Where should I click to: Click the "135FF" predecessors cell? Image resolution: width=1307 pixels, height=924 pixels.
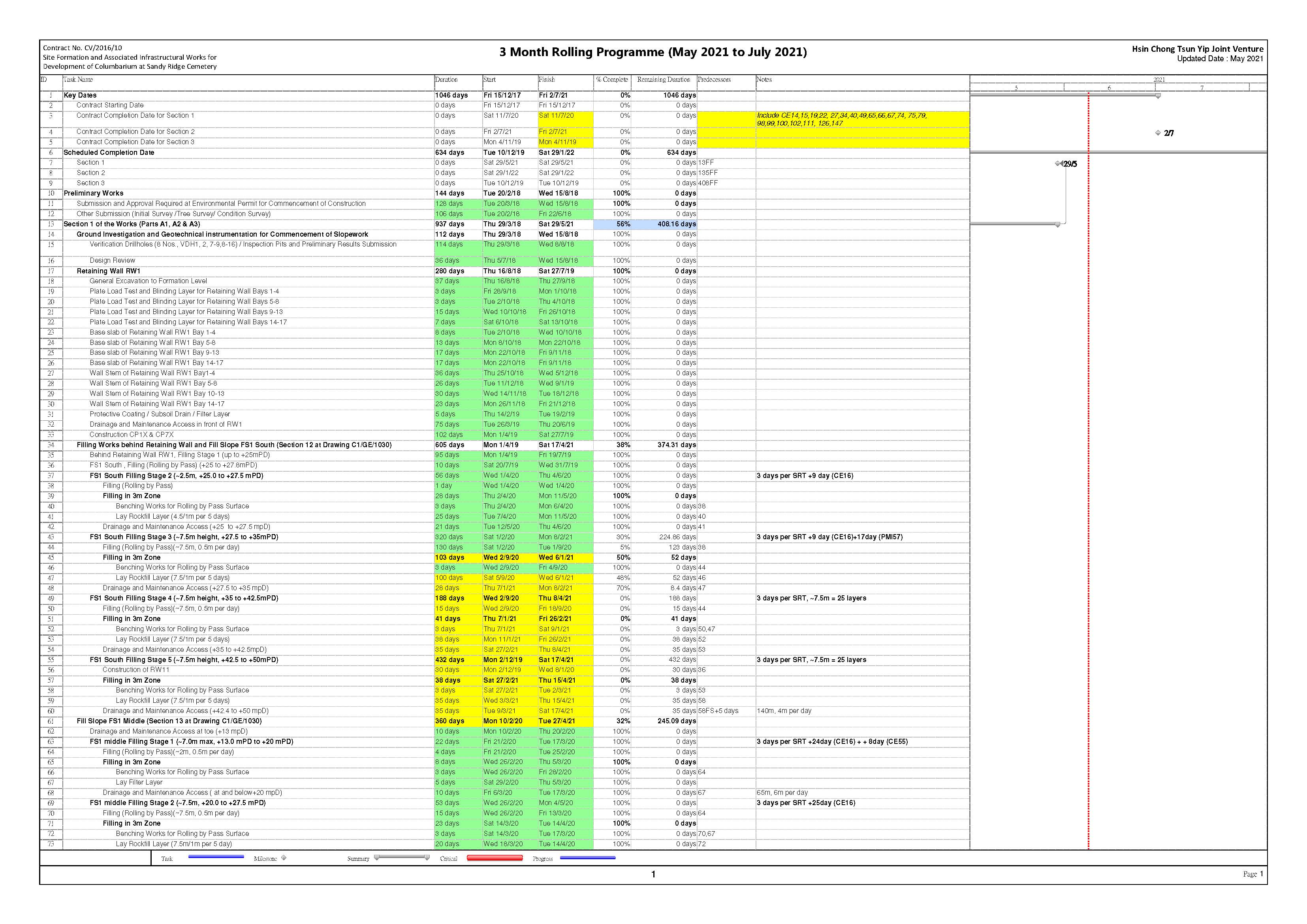707,173
